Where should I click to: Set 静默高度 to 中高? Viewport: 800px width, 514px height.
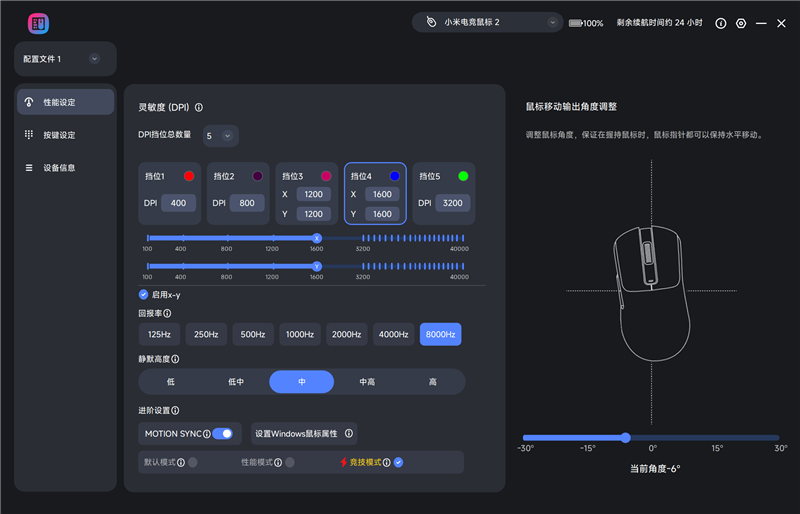tap(367, 382)
